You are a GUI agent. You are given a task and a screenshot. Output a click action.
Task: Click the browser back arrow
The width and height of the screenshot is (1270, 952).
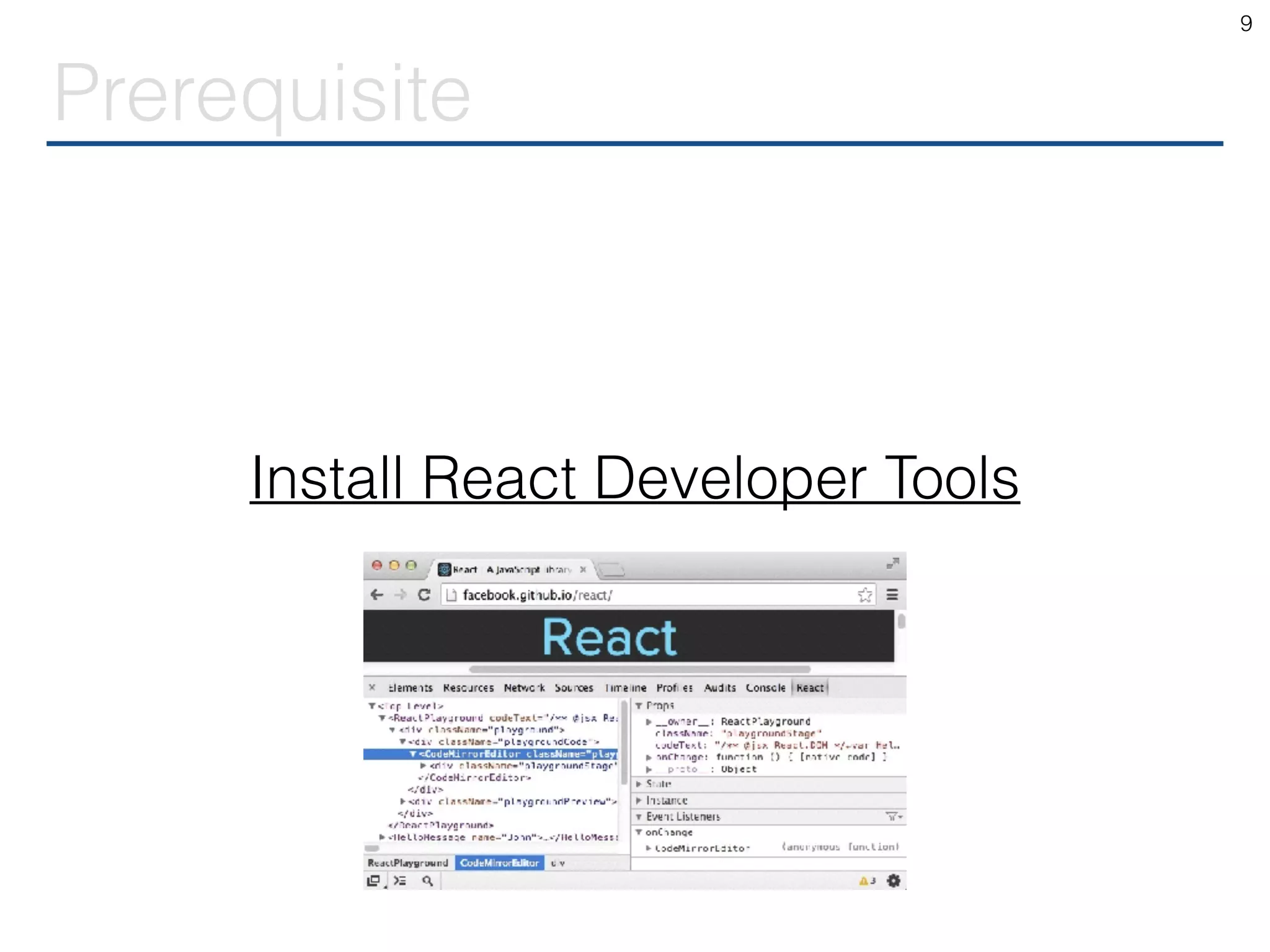pyautogui.click(x=376, y=595)
